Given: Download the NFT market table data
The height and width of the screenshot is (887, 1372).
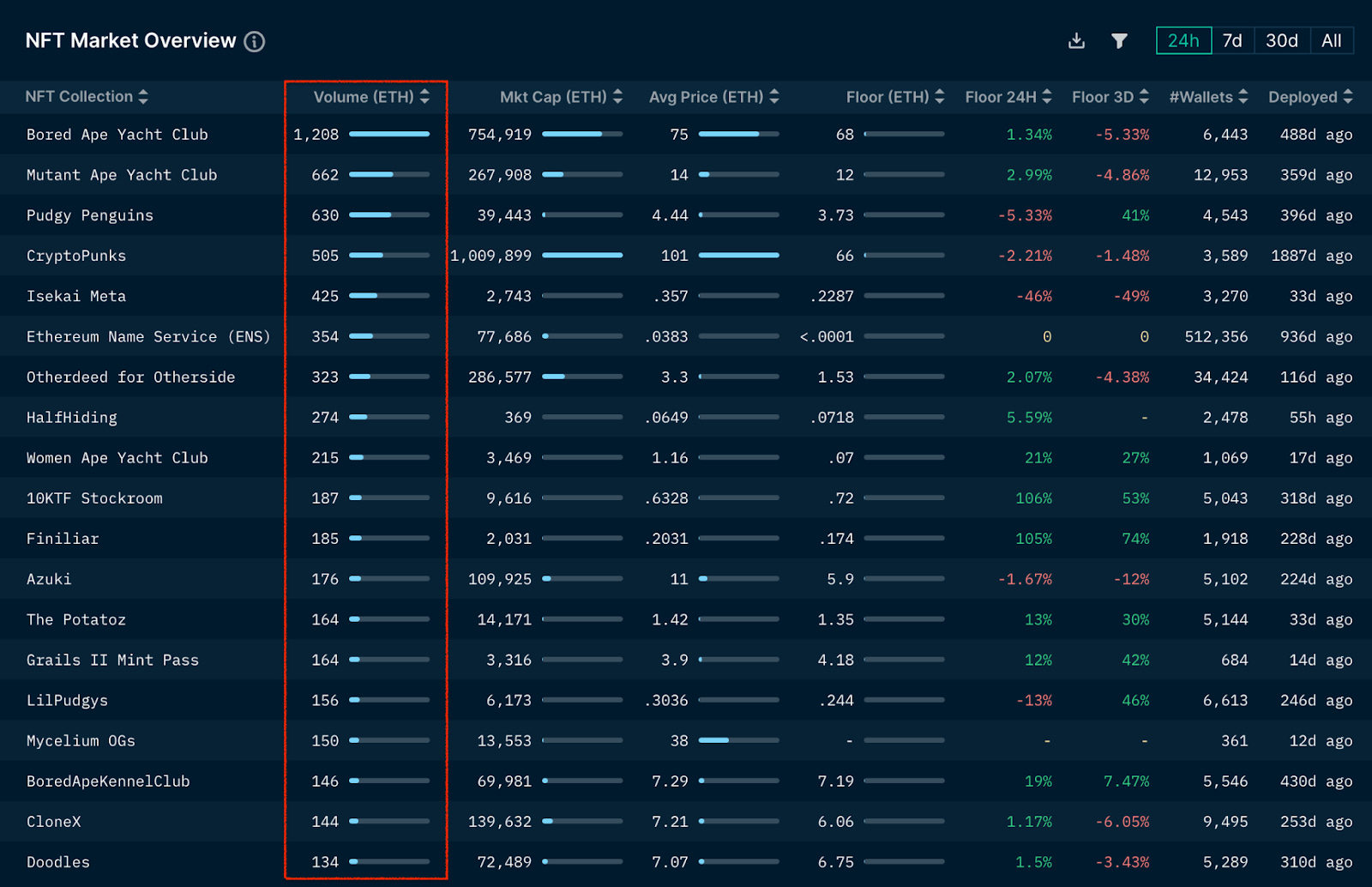Looking at the screenshot, I should (x=1077, y=41).
